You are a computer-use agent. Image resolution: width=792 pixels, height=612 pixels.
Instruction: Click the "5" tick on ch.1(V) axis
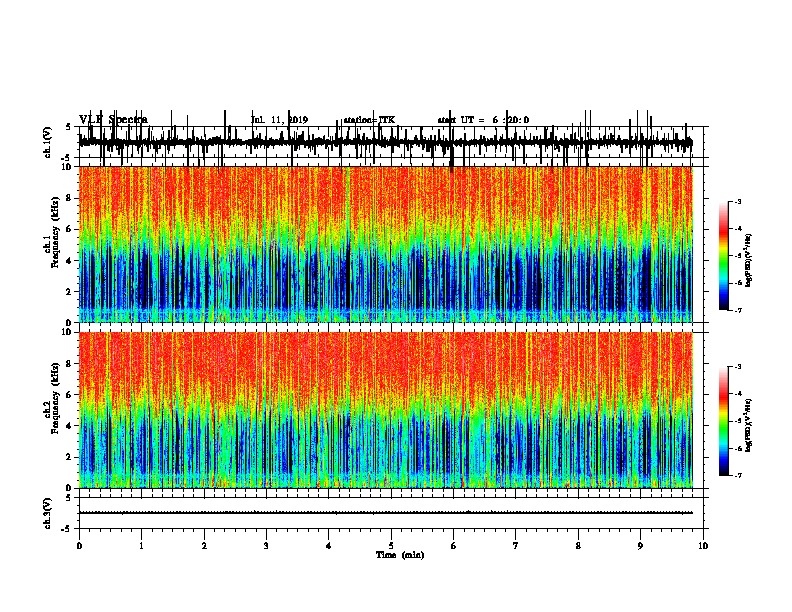click(x=69, y=127)
